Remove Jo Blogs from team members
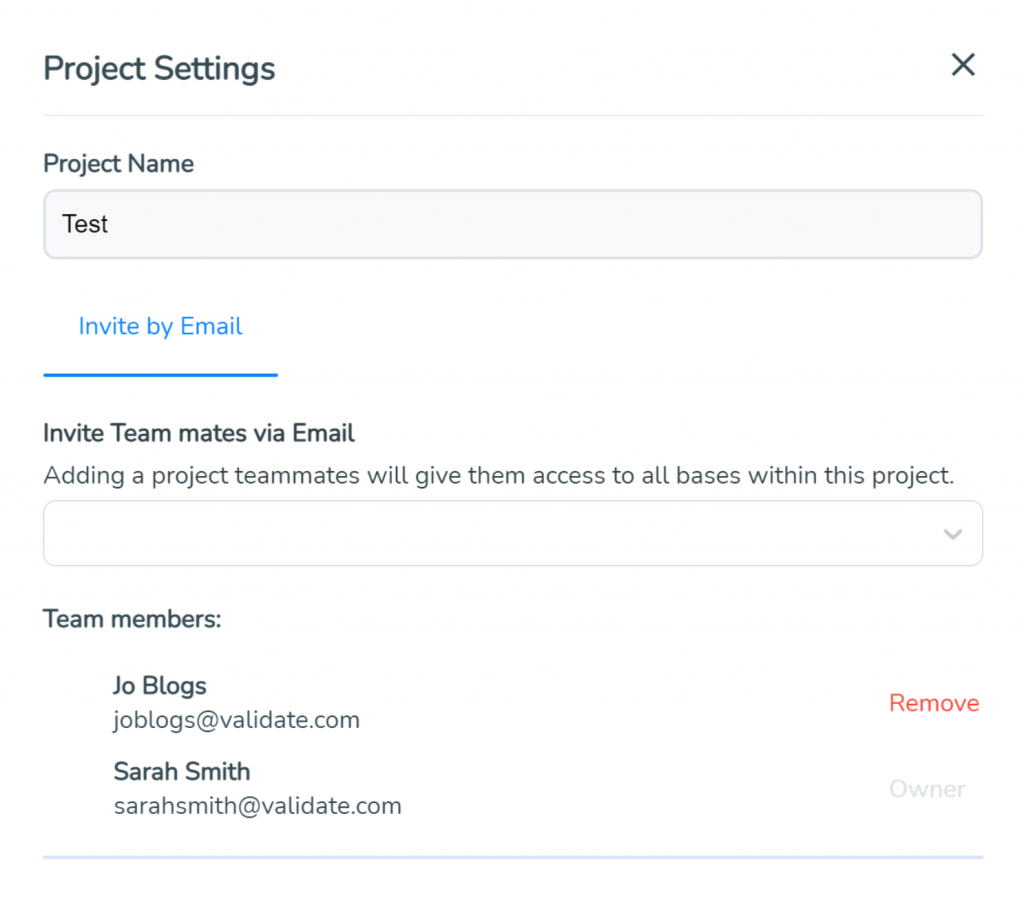The image size is (1024, 916). tap(933, 703)
